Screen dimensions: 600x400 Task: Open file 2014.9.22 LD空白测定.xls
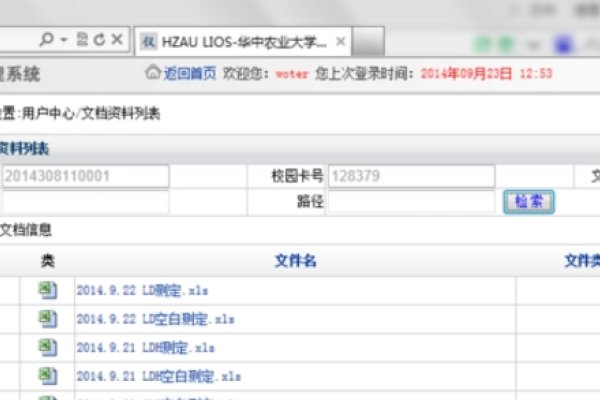pyautogui.click(x=155, y=319)
